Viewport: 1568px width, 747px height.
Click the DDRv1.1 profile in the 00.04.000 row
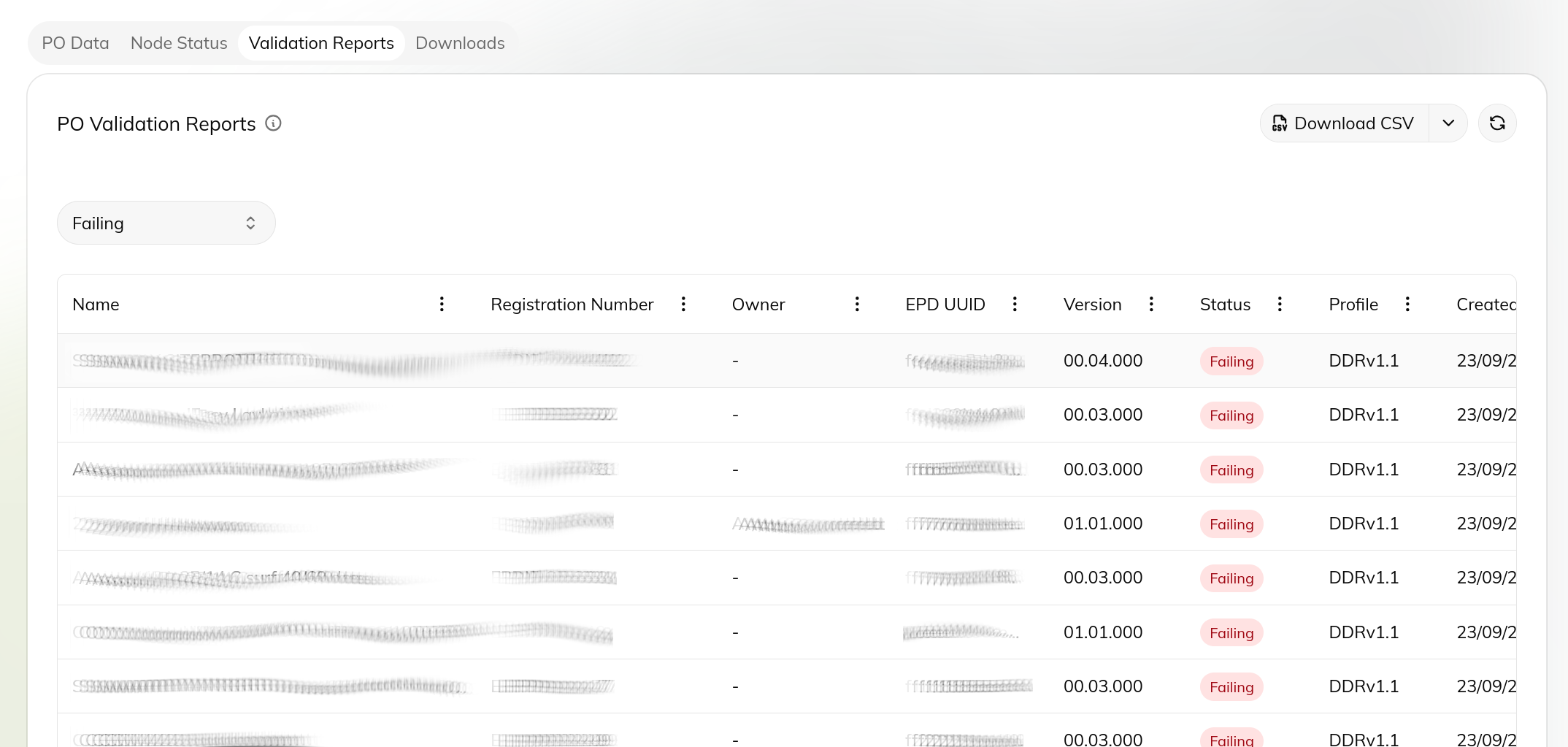[x=1364, y=361]
